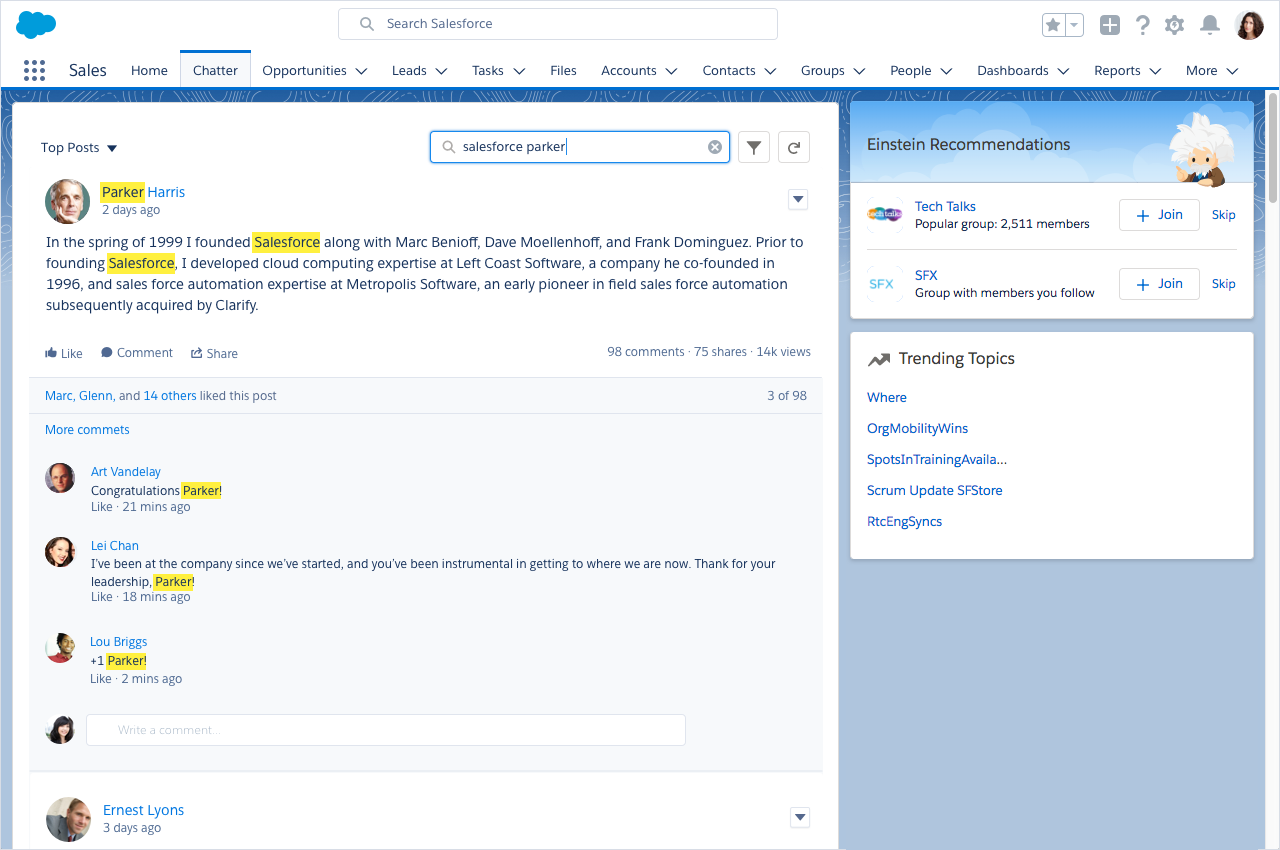Click the Write a comment field
The height and width of the screenshot is (850, 1280).
coord(386,730)
